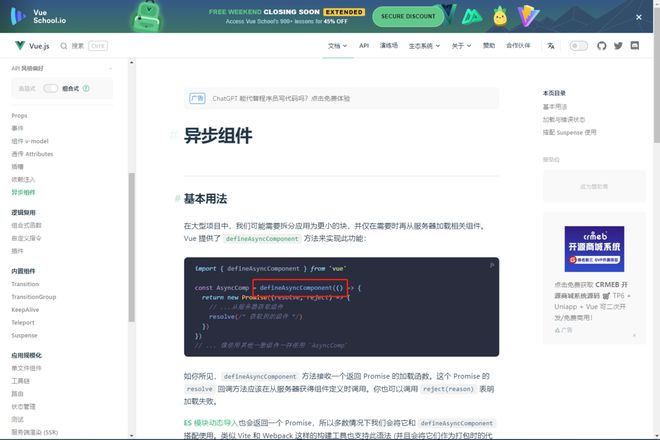Image resolution: width=660 pixels, height=440 pixels.
Task: Jump to 加载与错误状态 in page outline
Action: click(564, 120)
